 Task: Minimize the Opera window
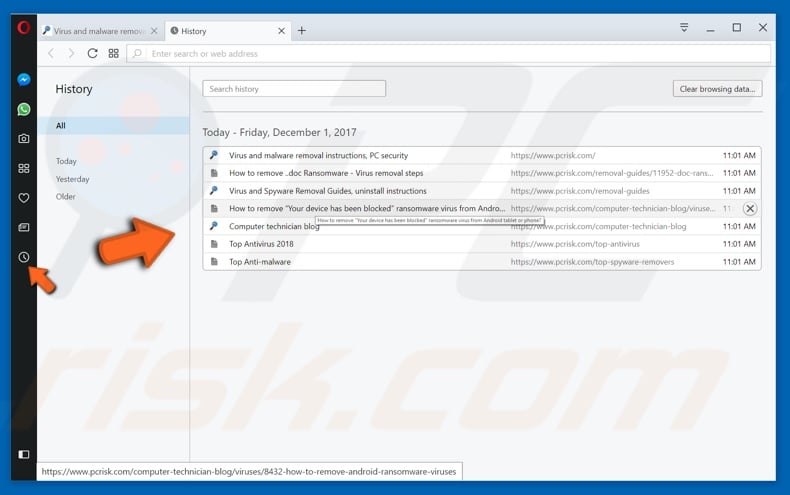coord(710,30)
